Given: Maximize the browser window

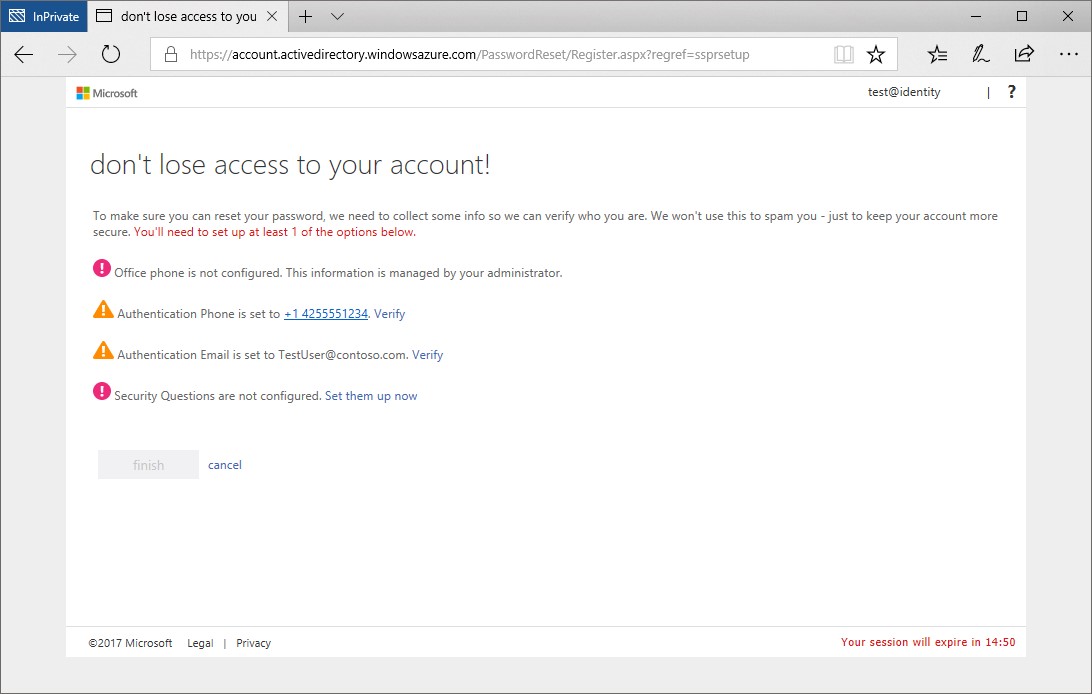Looking at the screenshot, I should [1022, 16].
